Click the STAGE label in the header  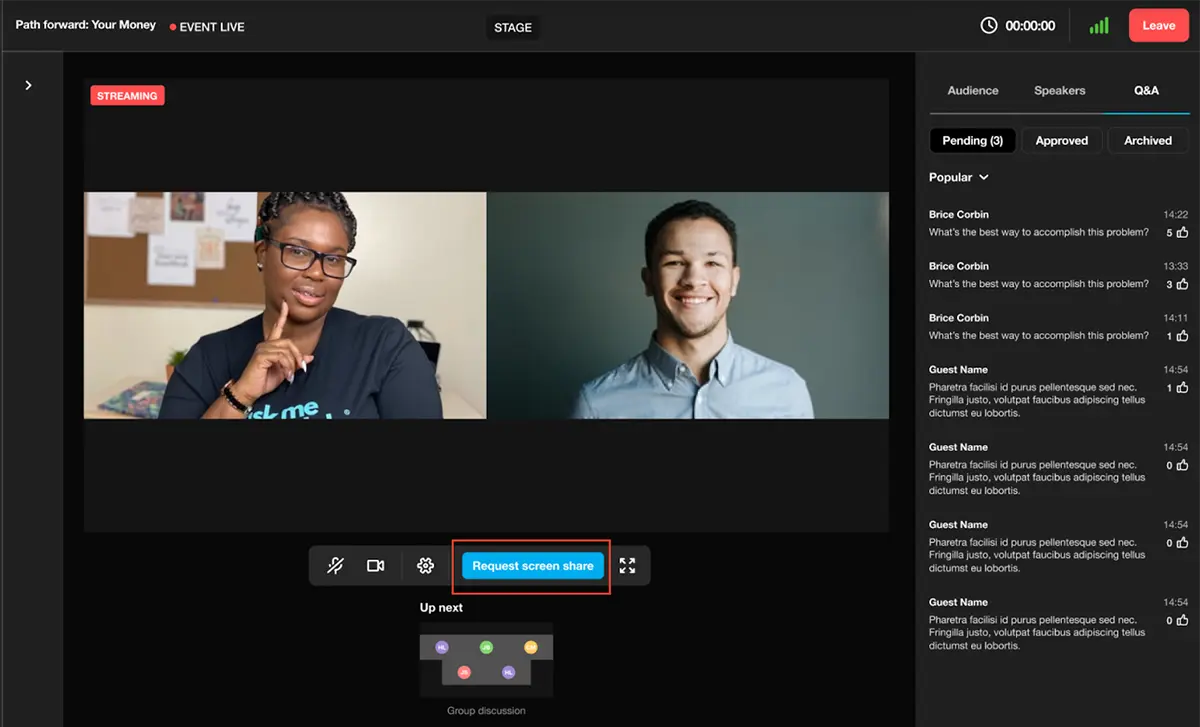[x=513, y=27]
